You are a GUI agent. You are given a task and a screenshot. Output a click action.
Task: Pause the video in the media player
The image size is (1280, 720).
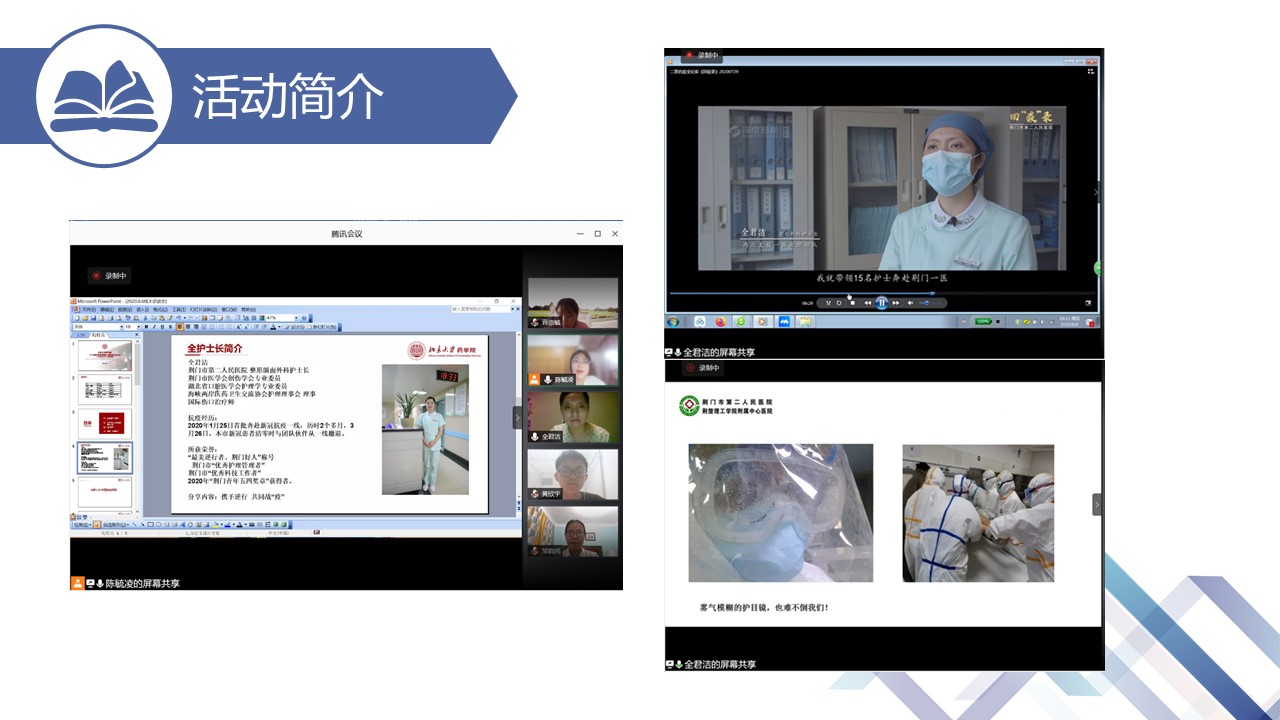pyautogui.click(x=882, y=302)
